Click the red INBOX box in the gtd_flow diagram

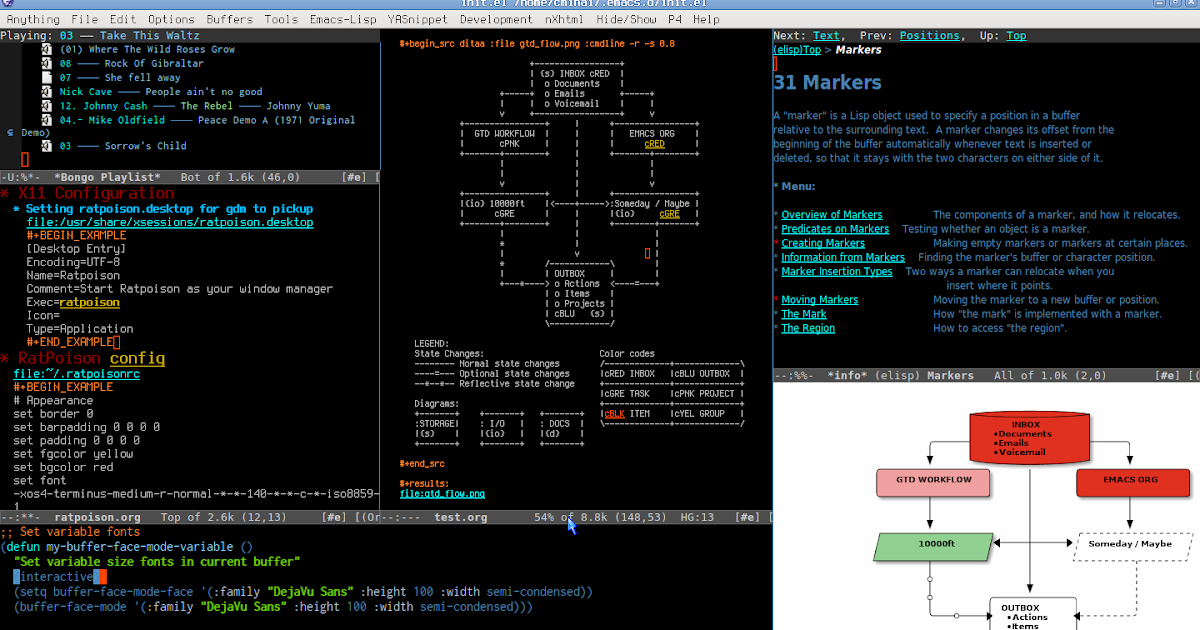pyautogui.click(x=1029, y=438)
